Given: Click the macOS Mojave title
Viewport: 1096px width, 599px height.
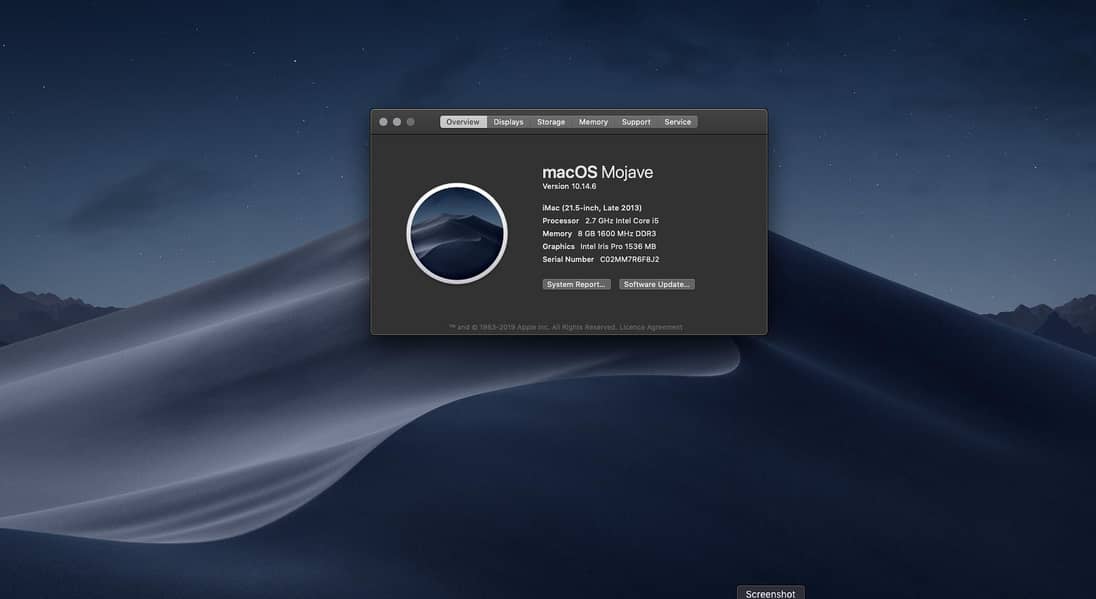Looking at the screenshot, I should (x=598, y=172).
